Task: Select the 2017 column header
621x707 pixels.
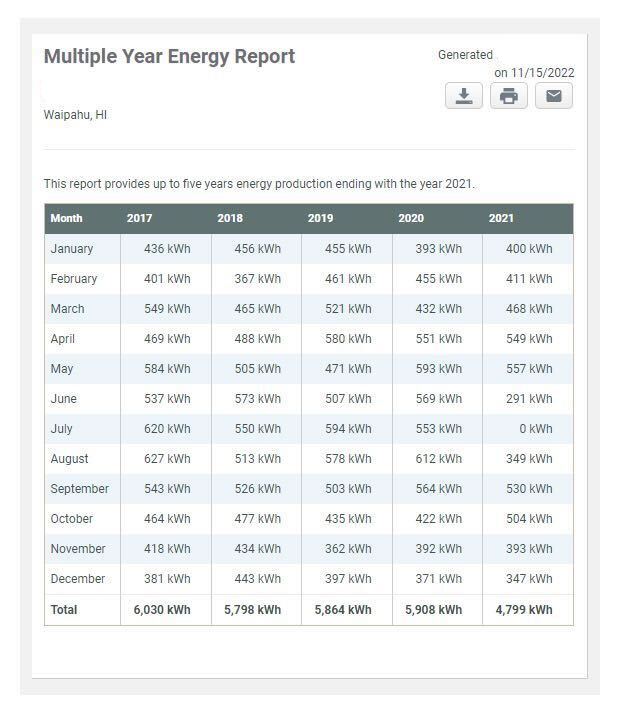Action: [139, 218]
